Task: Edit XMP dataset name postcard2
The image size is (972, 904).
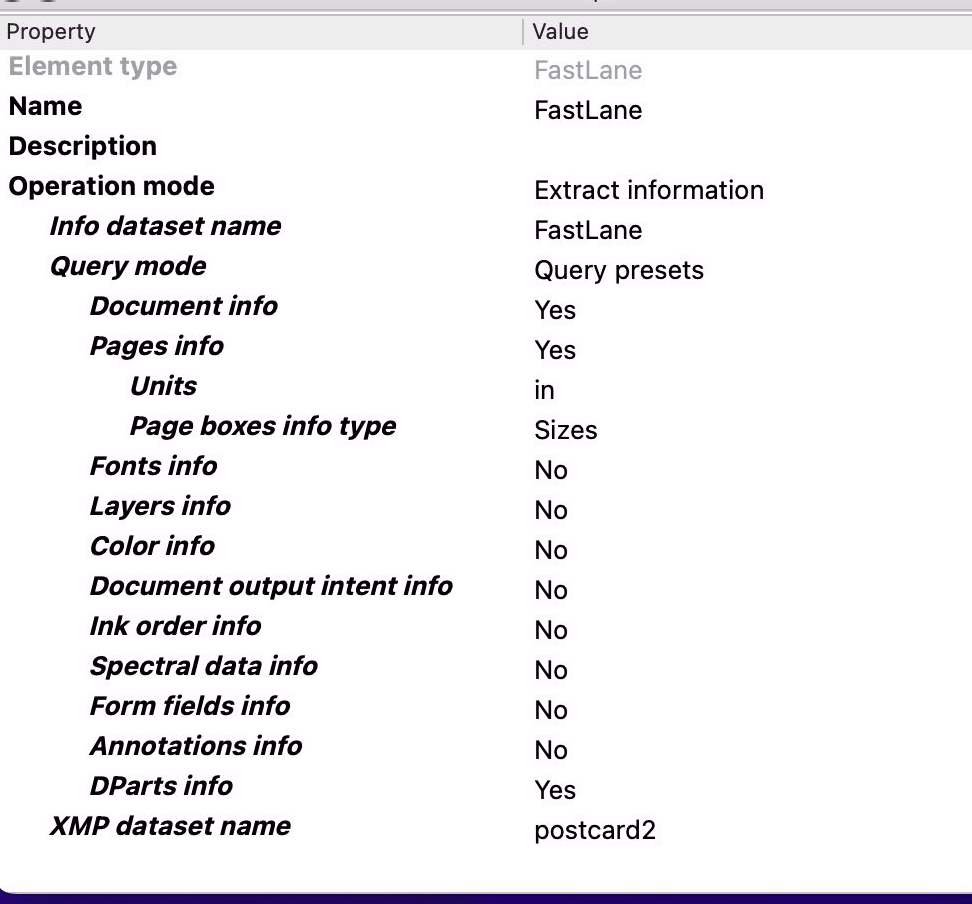Action: [595, 830]
